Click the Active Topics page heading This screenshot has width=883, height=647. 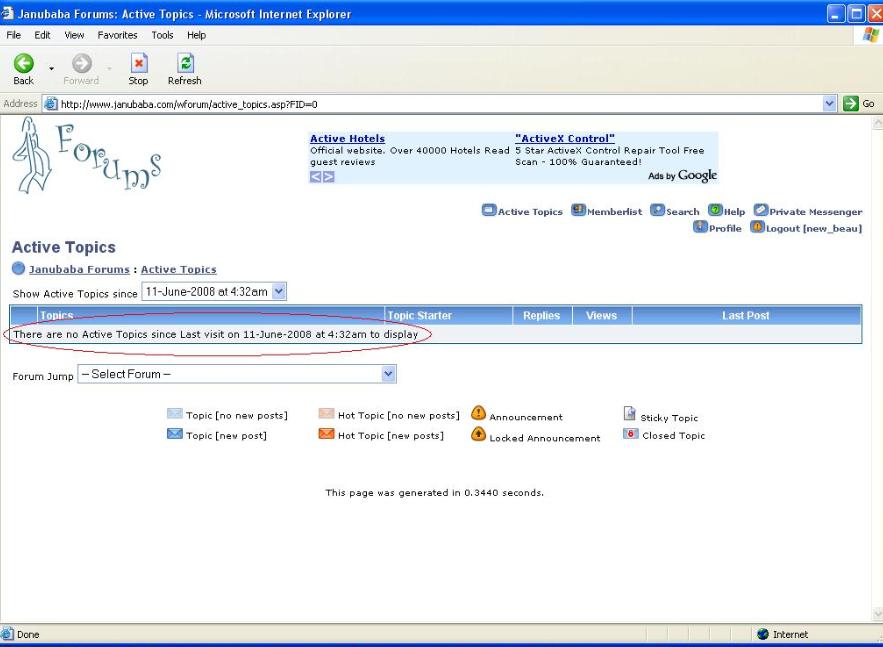[64, 247]
